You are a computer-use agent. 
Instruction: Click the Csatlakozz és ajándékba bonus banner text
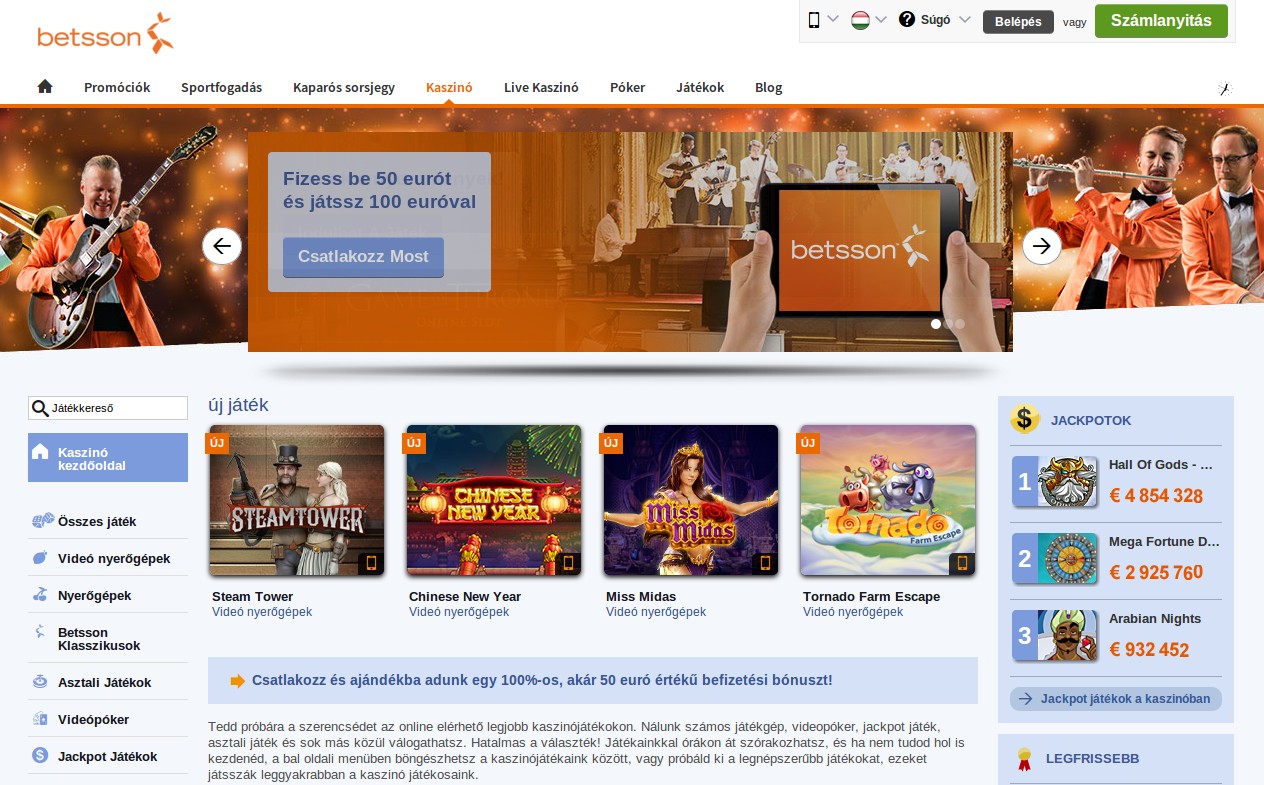tap(542, 681)
